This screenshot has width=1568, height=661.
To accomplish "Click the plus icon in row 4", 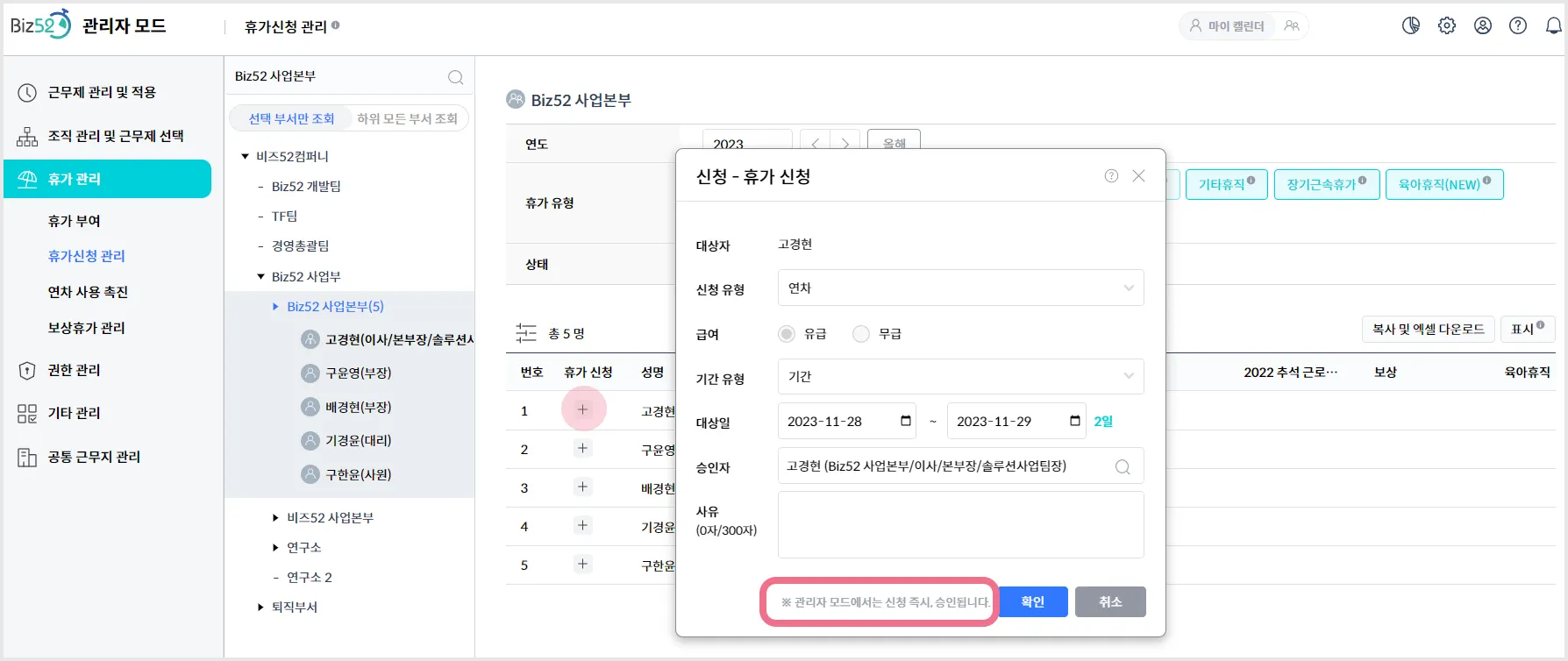I will coord(582,525).
